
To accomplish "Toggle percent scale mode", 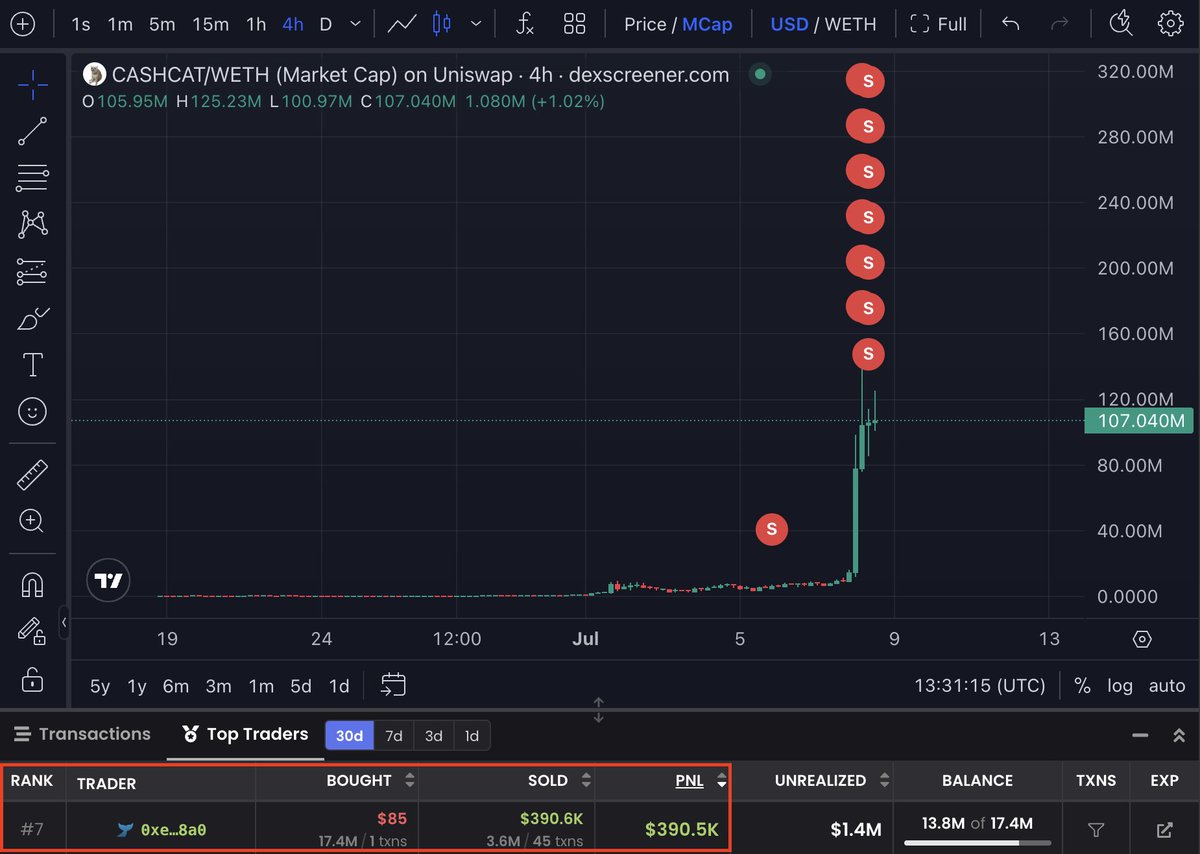I will 1082,686.
